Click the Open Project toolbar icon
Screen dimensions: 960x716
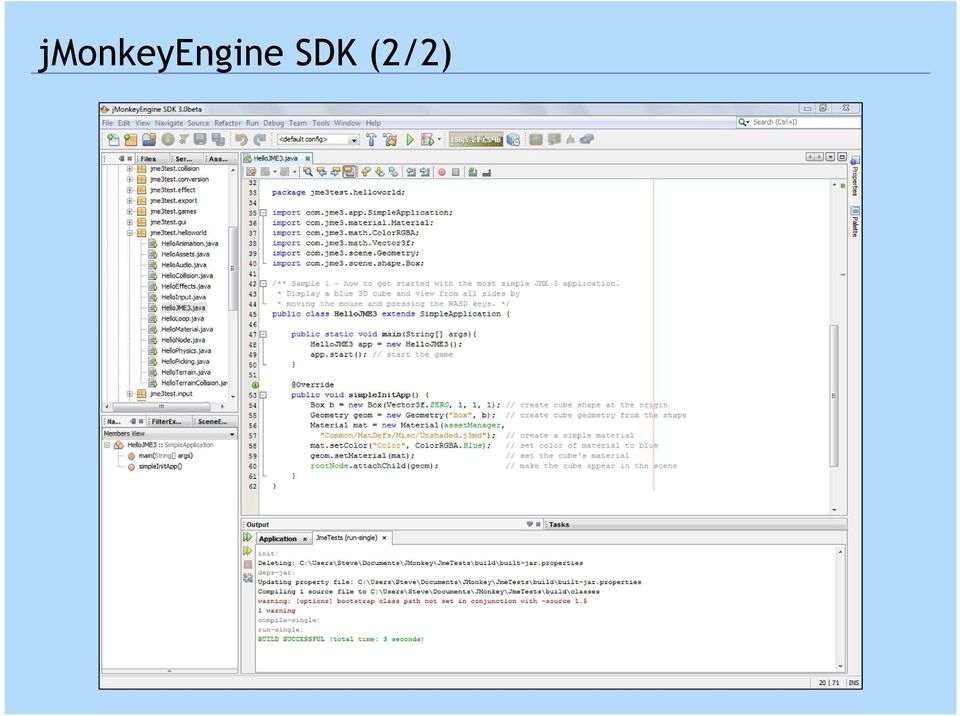coord(149,140)
